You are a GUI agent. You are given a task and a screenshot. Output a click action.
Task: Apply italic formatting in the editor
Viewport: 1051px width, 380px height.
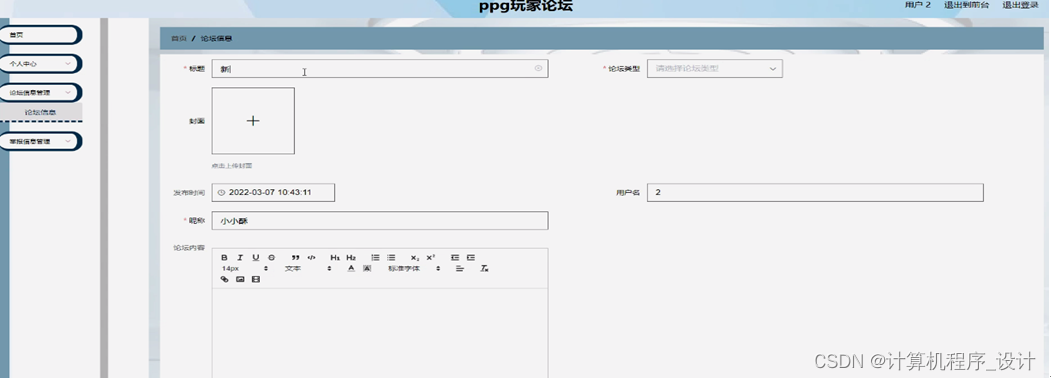pos(240,257)
